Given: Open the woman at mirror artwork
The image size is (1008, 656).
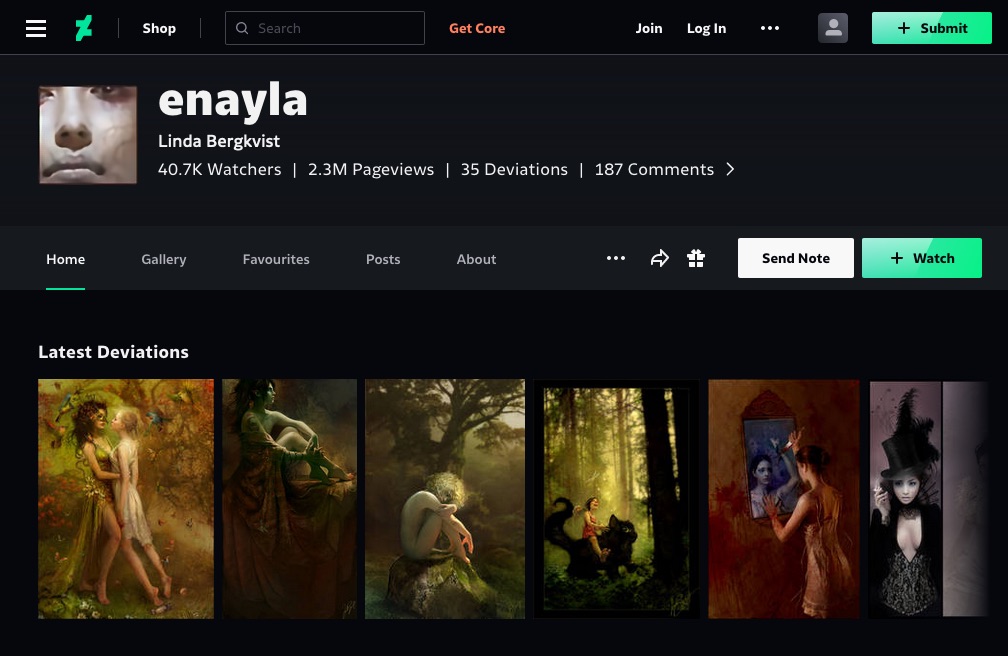Looking at the screenshot, I should coord(784,499).
